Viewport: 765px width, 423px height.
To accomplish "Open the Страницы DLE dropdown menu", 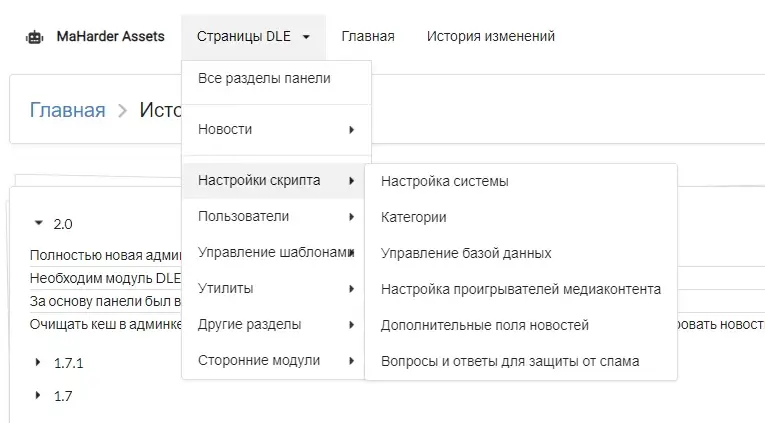I will [253, 37].
